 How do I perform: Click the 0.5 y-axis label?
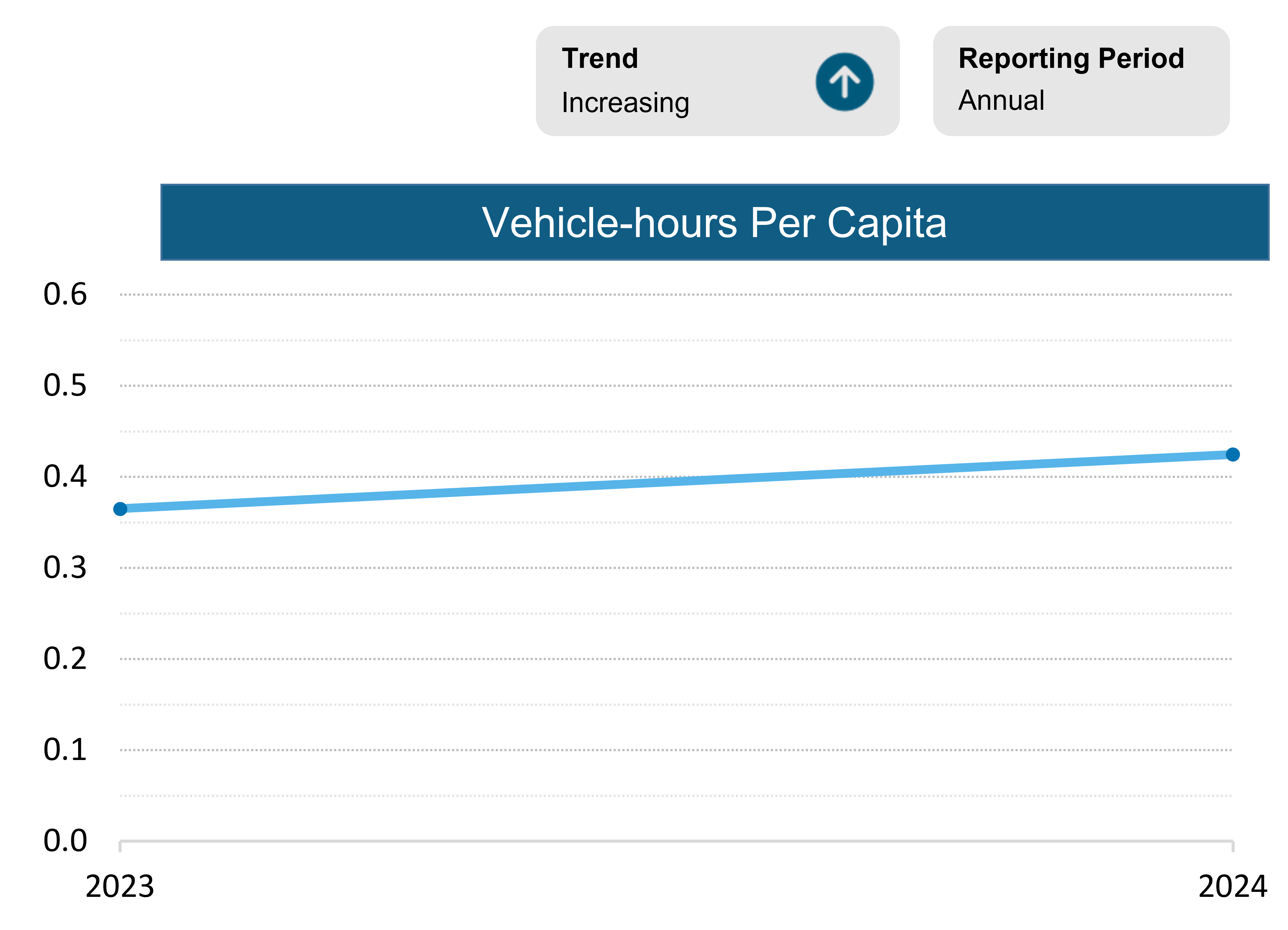[x=65, y=385]
